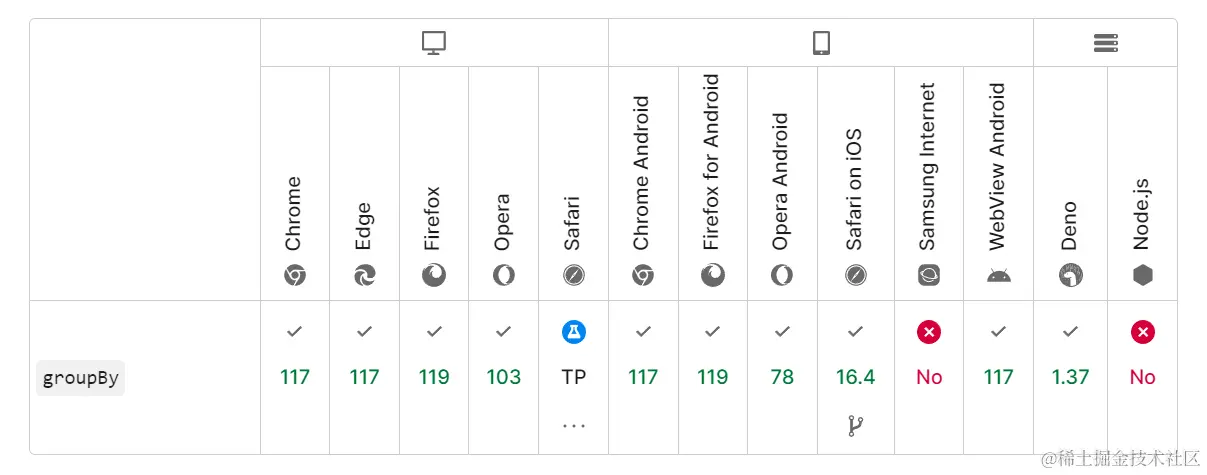1207x475 pixels.
Task: Click the Samsung Internet logo icon
Action: pos(929,275)
